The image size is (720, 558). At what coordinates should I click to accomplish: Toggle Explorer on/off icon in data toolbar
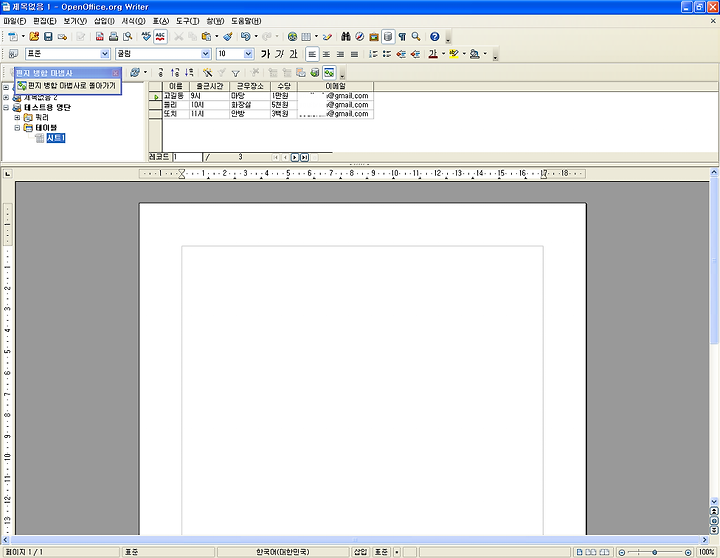point(329,73)
